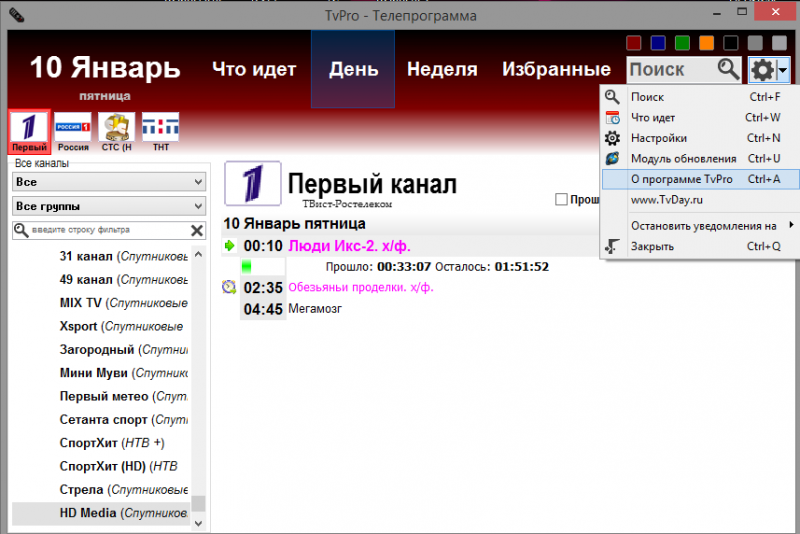Select Сетанта спорт channel
The width and height of the screenshot is (800, 534).
123,420
